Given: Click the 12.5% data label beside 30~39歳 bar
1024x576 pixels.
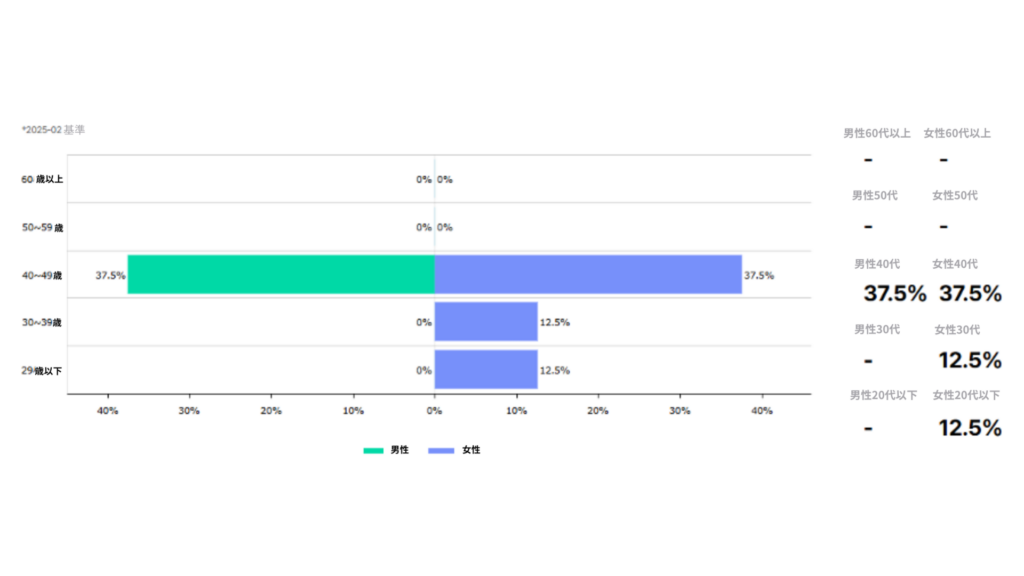Looking at the screenshot, I should pyautogui.click(x=555, y=322).
